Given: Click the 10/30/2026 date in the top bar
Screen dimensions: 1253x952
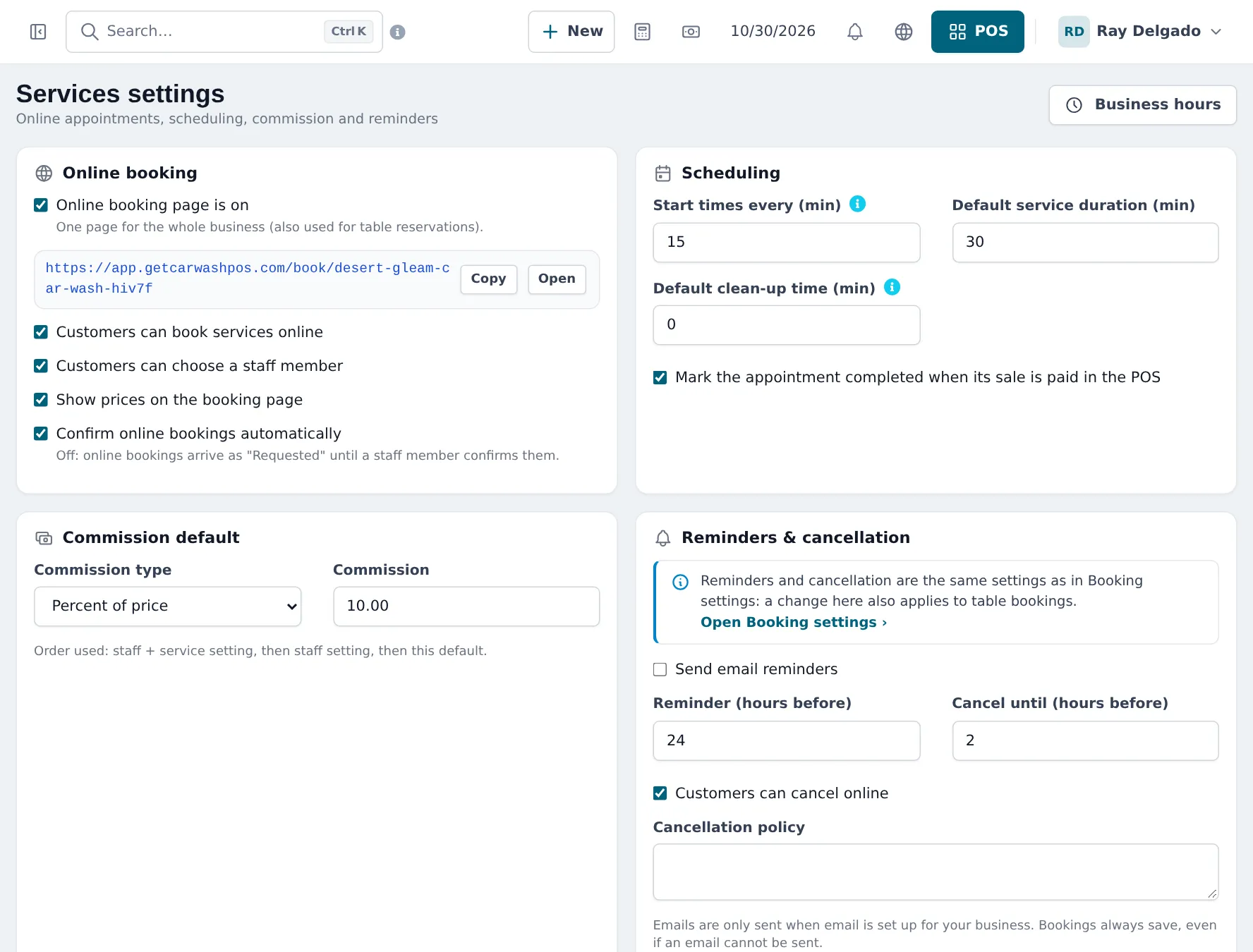Looking at the screenshot, I should 773,32.
